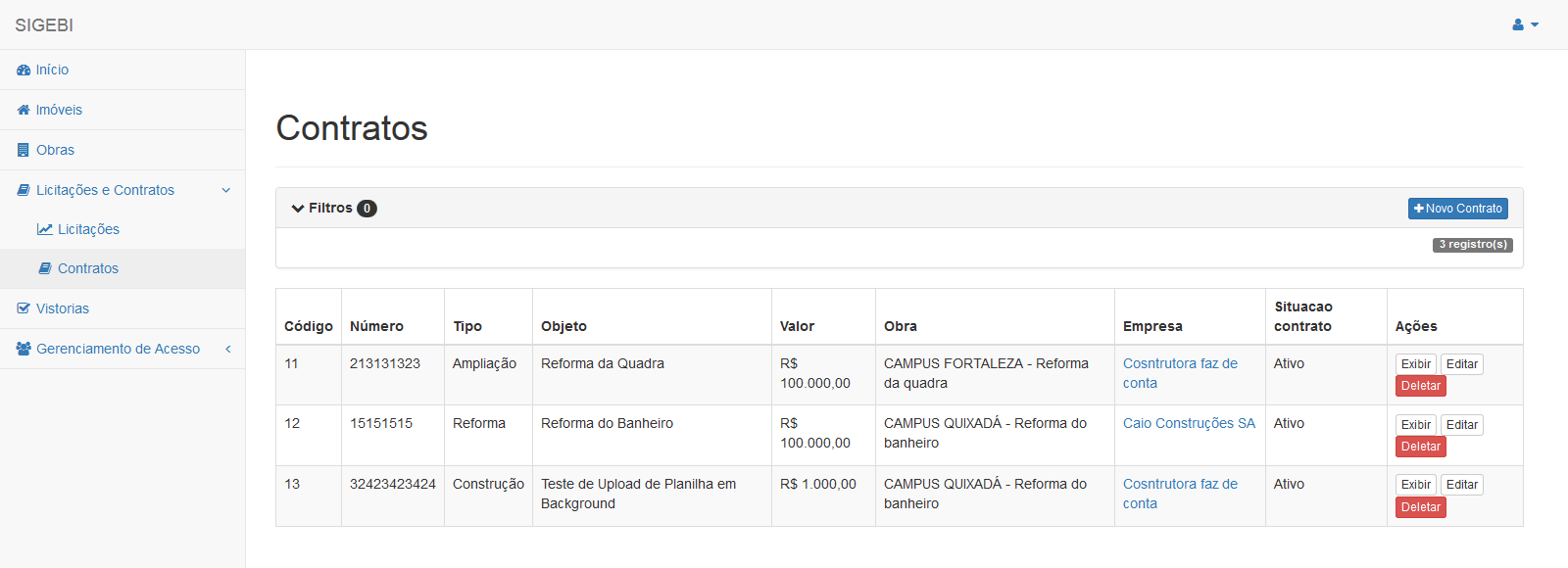Click the SIGEBI brand title
Image resolution: width=1568 pixels, height=568 pixels.
pyautogui.click(x=44, y=25)
